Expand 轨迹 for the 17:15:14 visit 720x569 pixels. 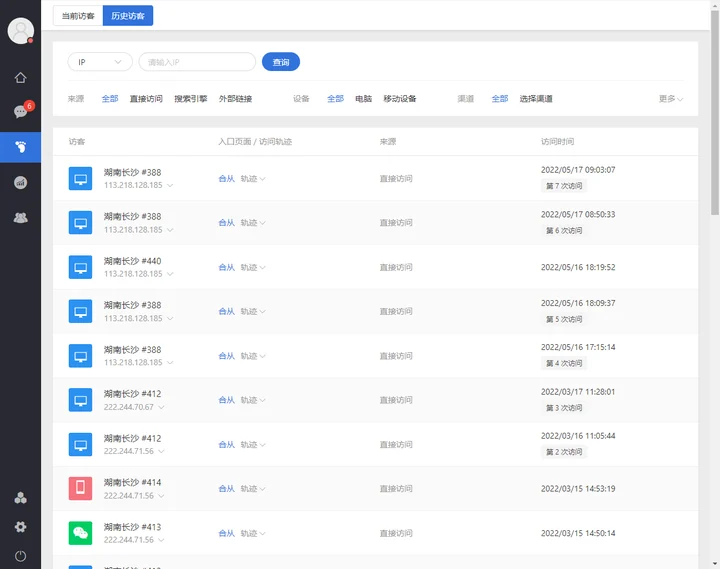point(253,356)
